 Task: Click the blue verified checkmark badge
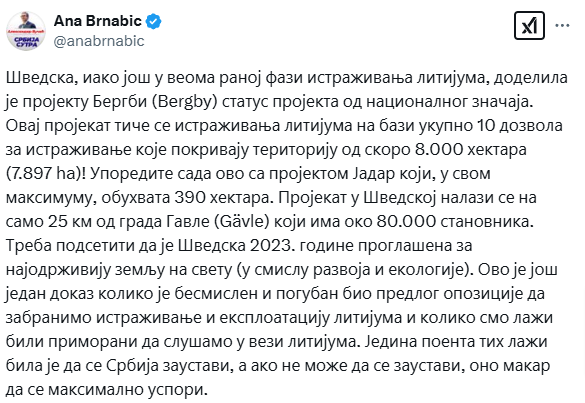153,21
